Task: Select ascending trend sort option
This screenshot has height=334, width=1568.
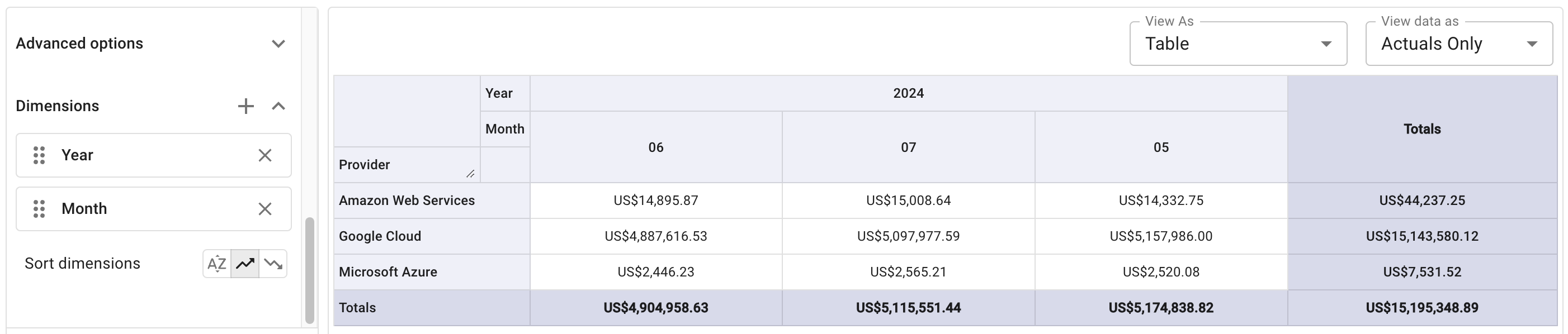Action: click(x=245, y=264)
